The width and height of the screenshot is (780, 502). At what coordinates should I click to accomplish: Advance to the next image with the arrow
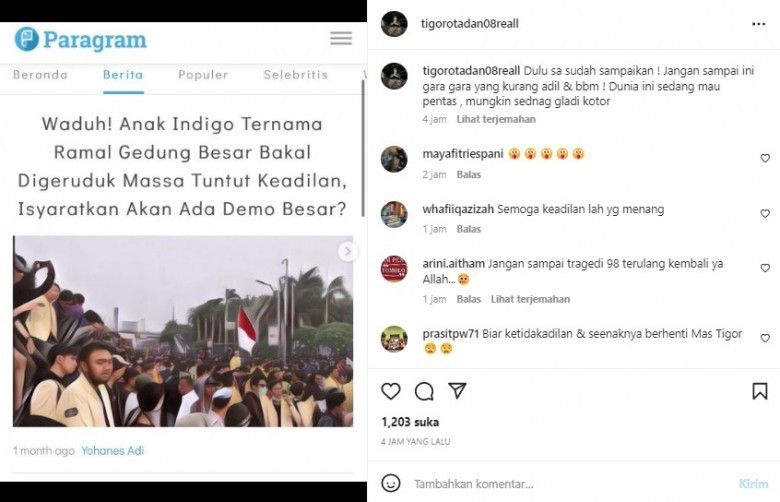(x=348, y=251)
